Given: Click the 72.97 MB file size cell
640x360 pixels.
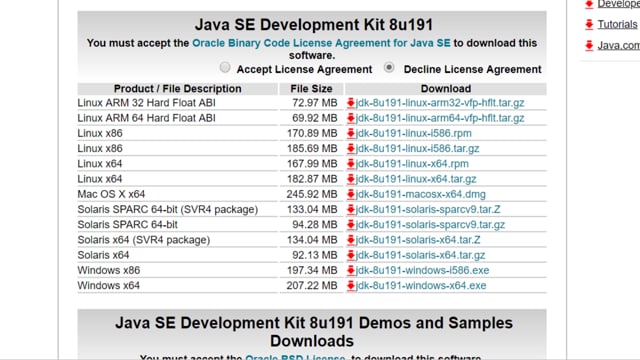Looking at the screenshot, I should coord(314,103).
